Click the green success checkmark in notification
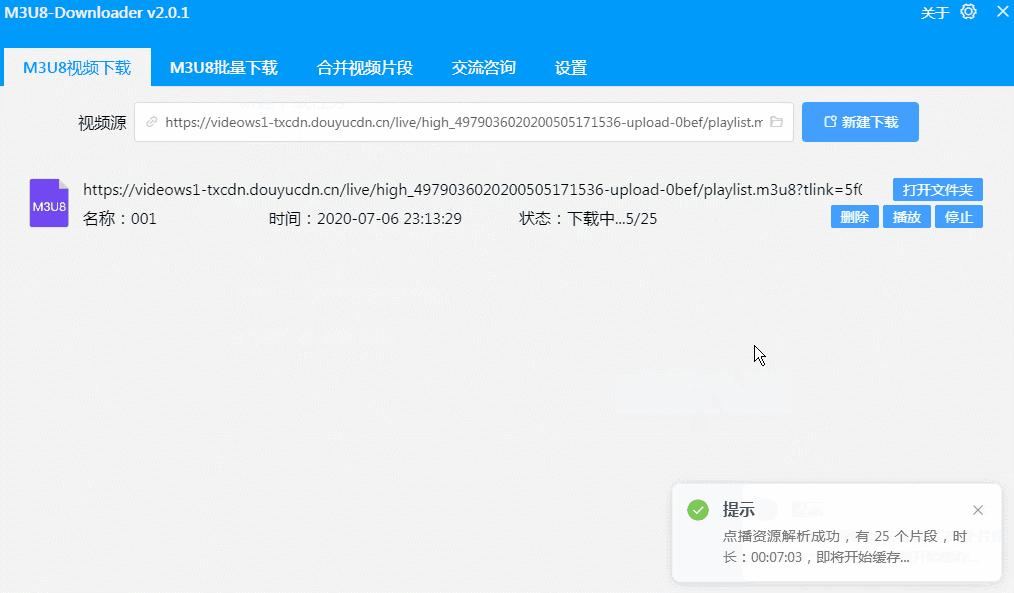 (698, 510)
